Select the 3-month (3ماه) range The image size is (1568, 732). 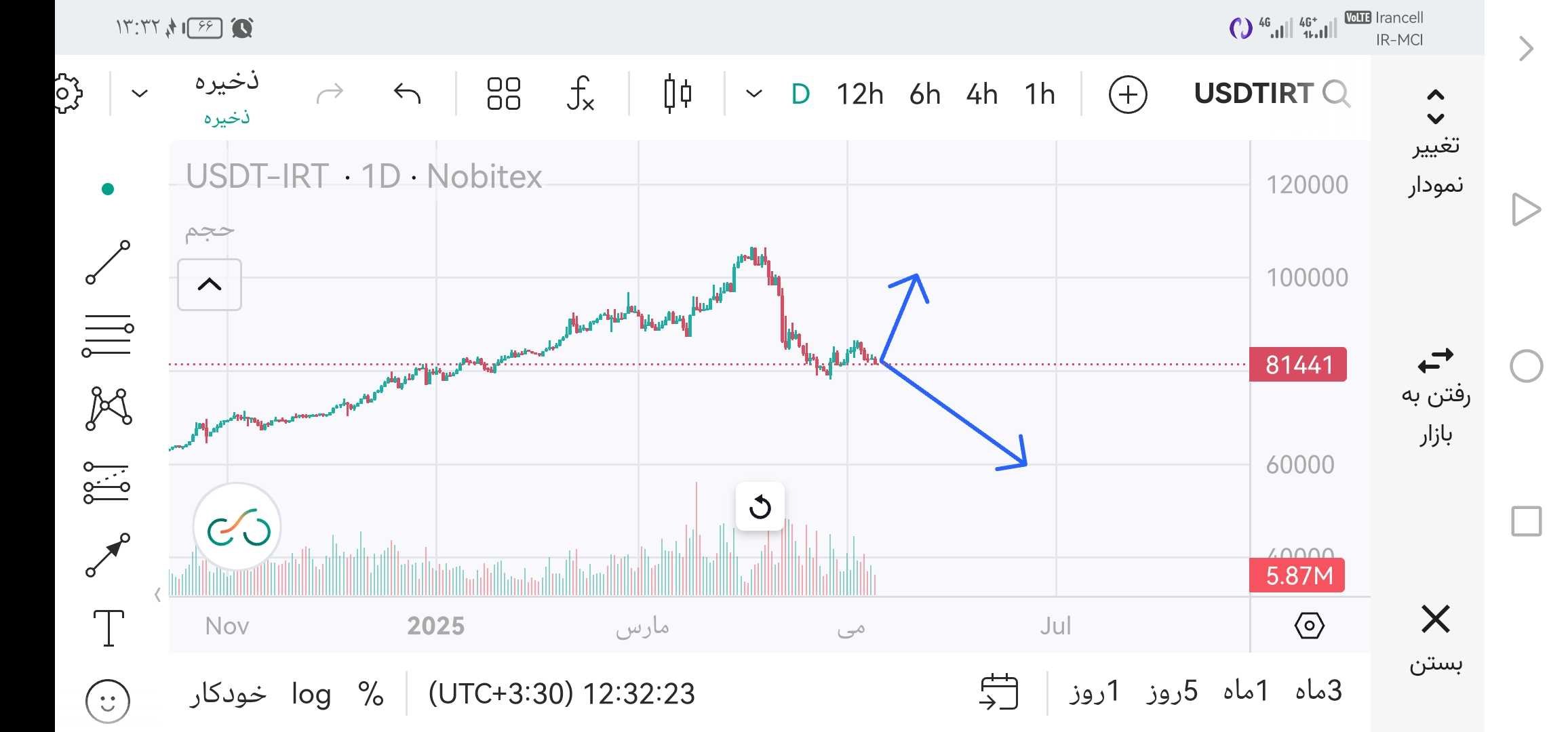click(1318, 691)
